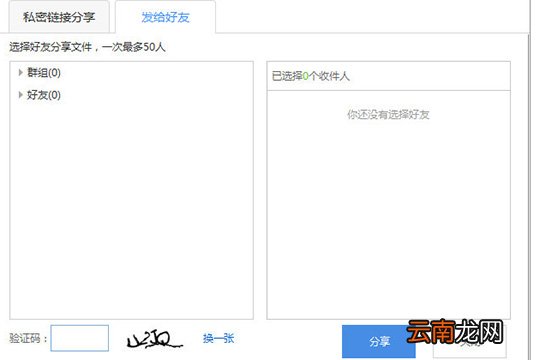Select the 群组(0) row label

44,73
